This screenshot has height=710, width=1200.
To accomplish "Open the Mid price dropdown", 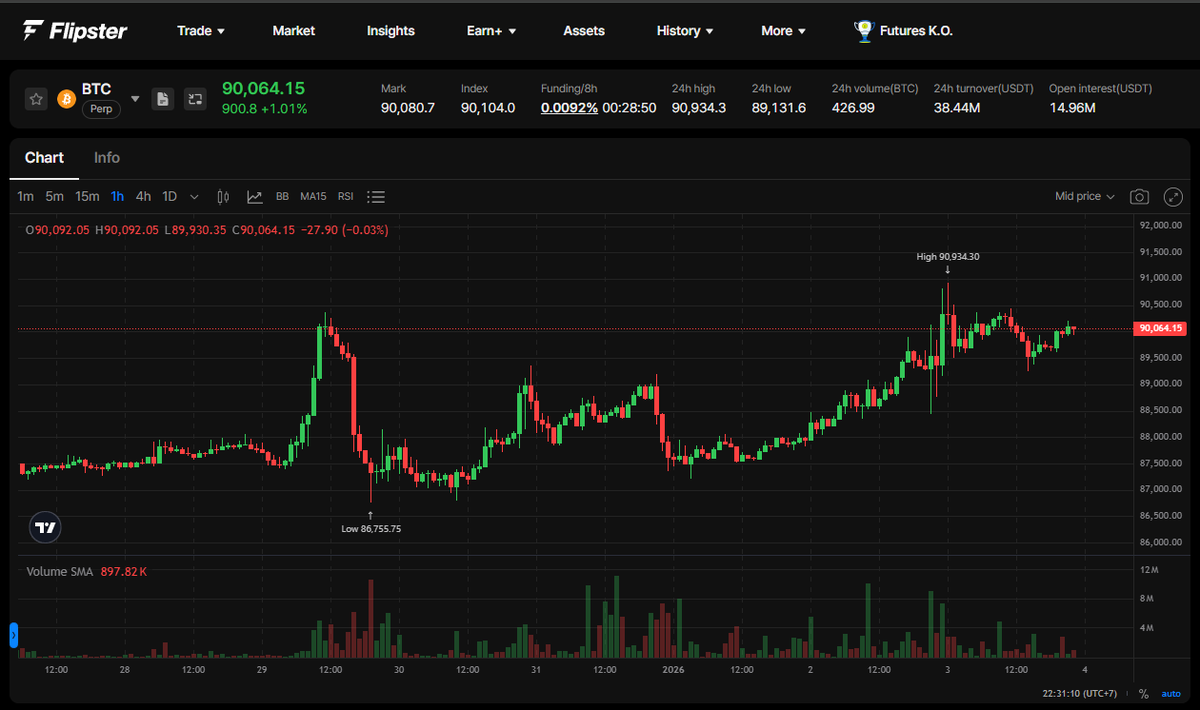I will click(1084, 197).
